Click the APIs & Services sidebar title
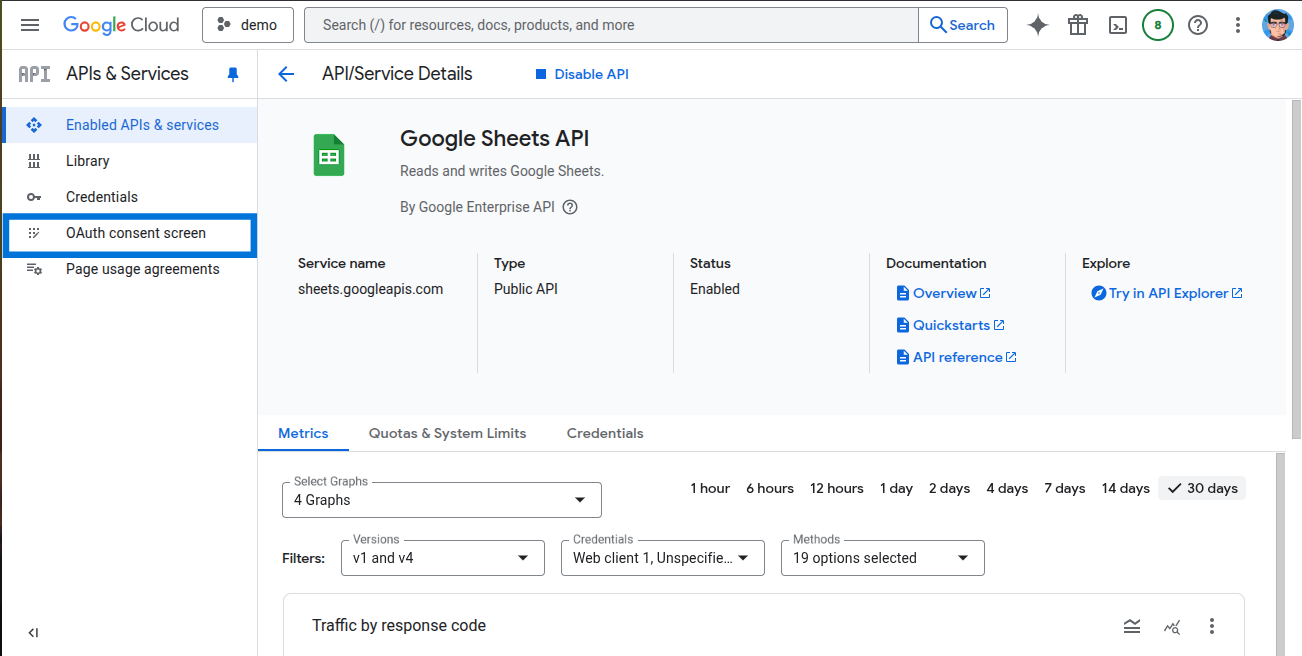Viewport: 1302px width, 656px height. (127, 74)
